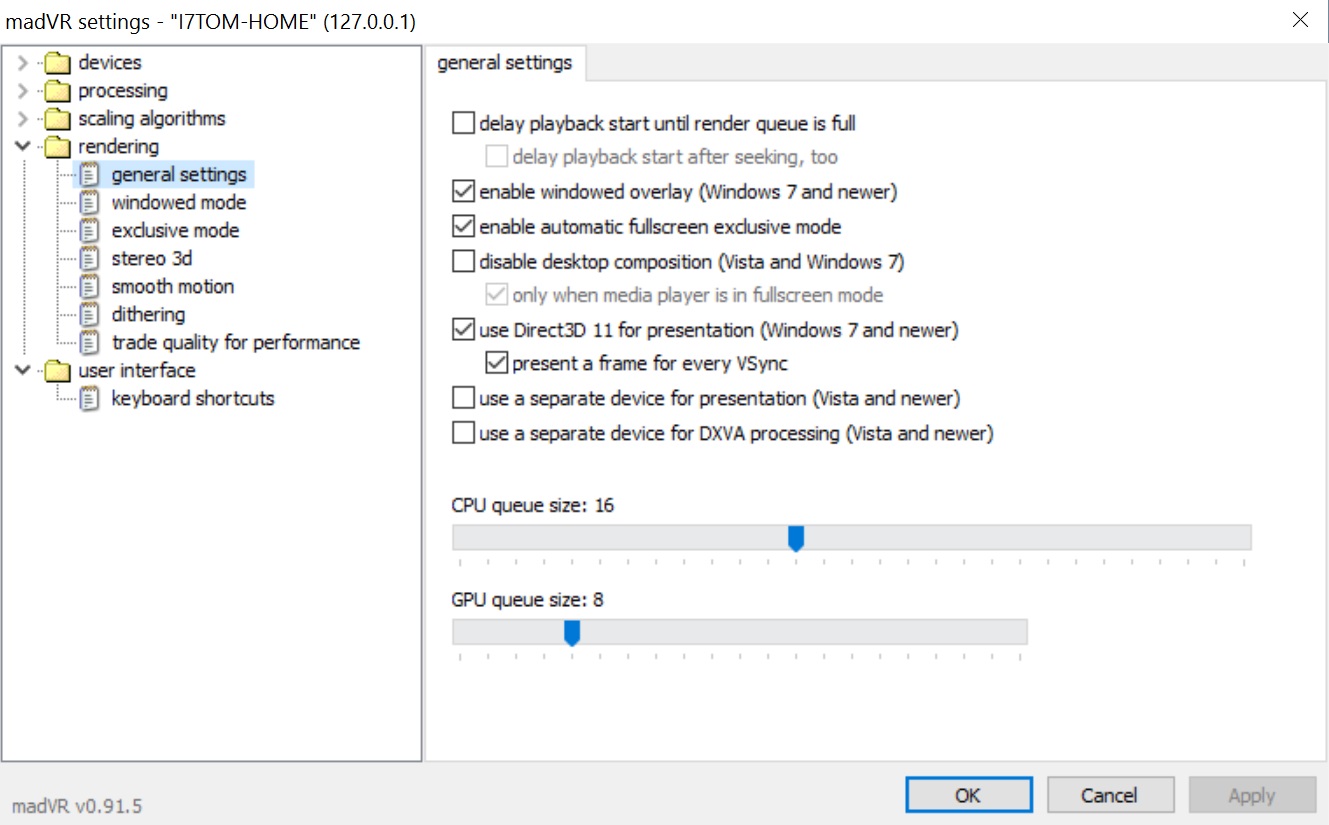1329x825 pixels.
Task: Select the windowed mode page icon
Action: click(91, 203)
